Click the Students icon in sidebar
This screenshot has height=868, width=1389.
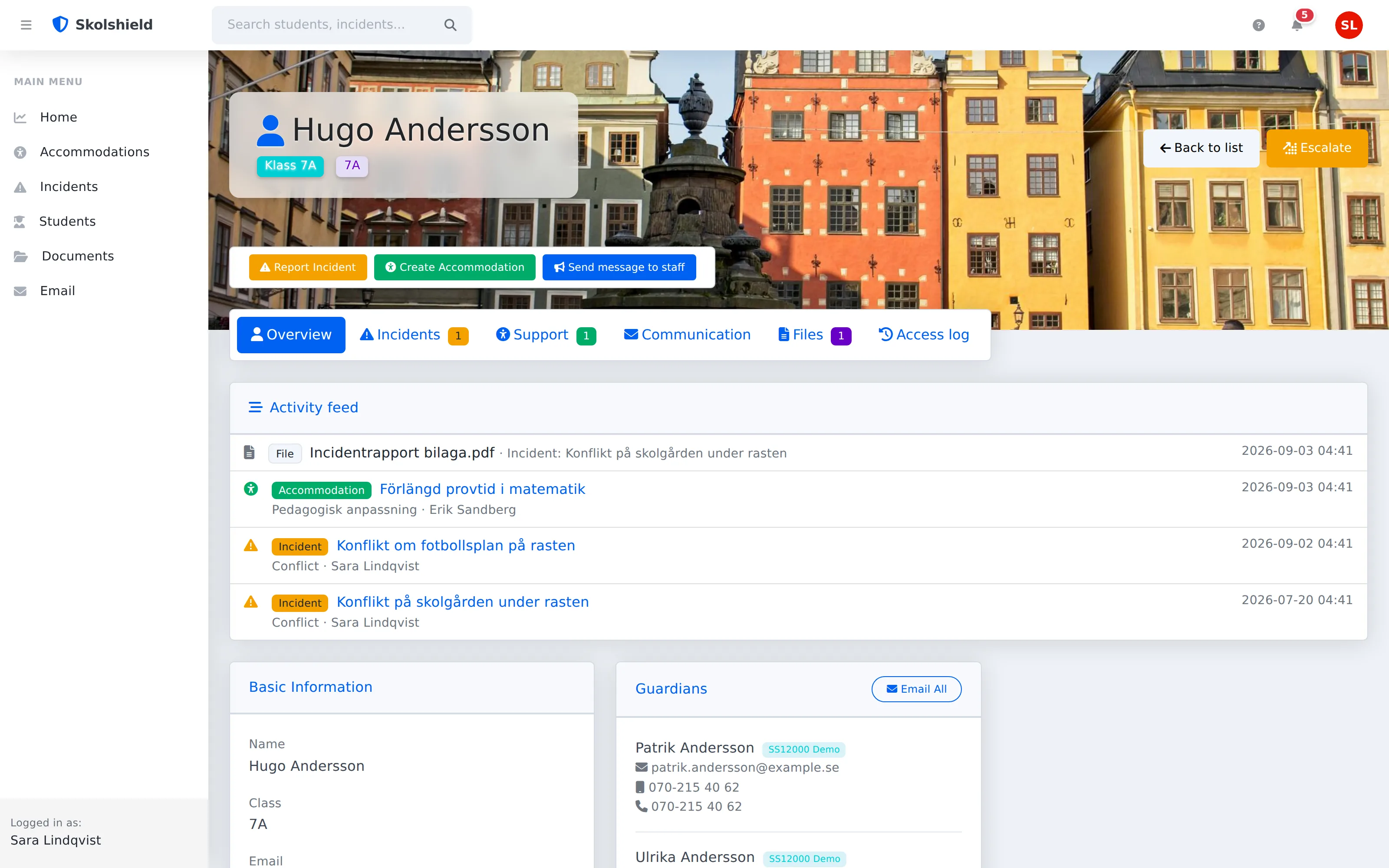pos(20,222)
